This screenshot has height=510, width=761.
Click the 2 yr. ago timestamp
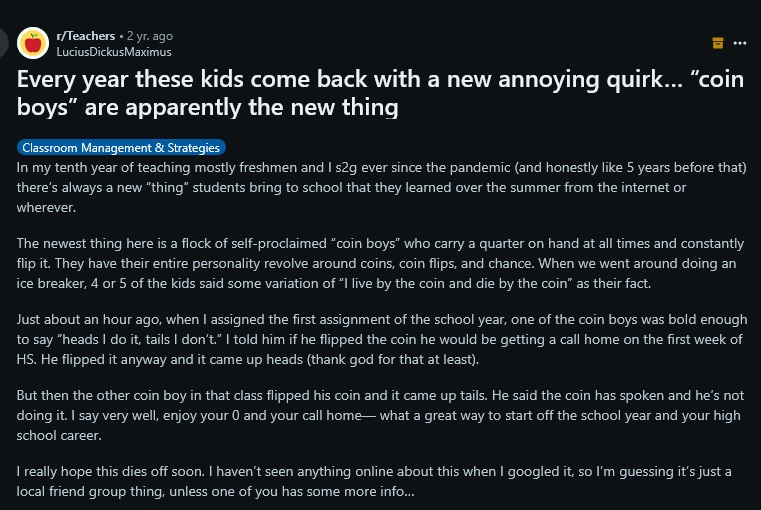tap(149, 36)
